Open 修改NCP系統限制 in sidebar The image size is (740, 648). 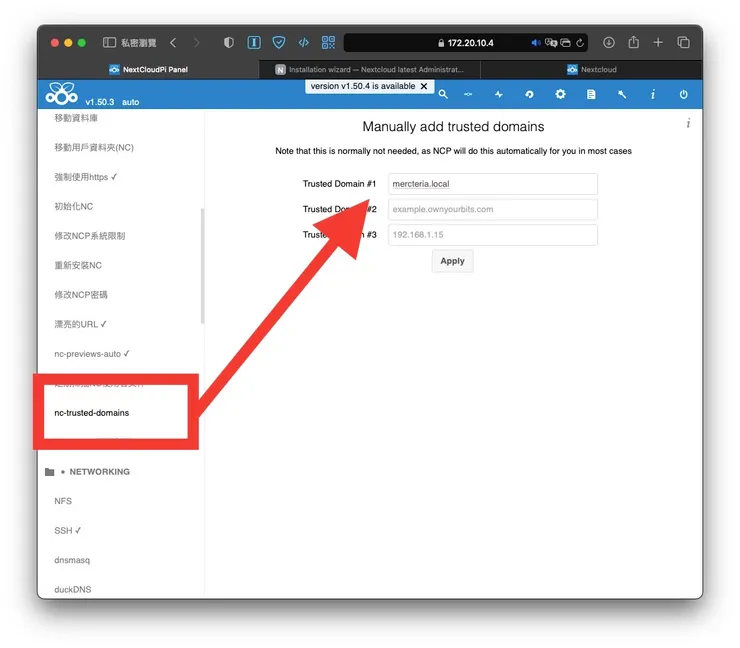tap(90, 236)
